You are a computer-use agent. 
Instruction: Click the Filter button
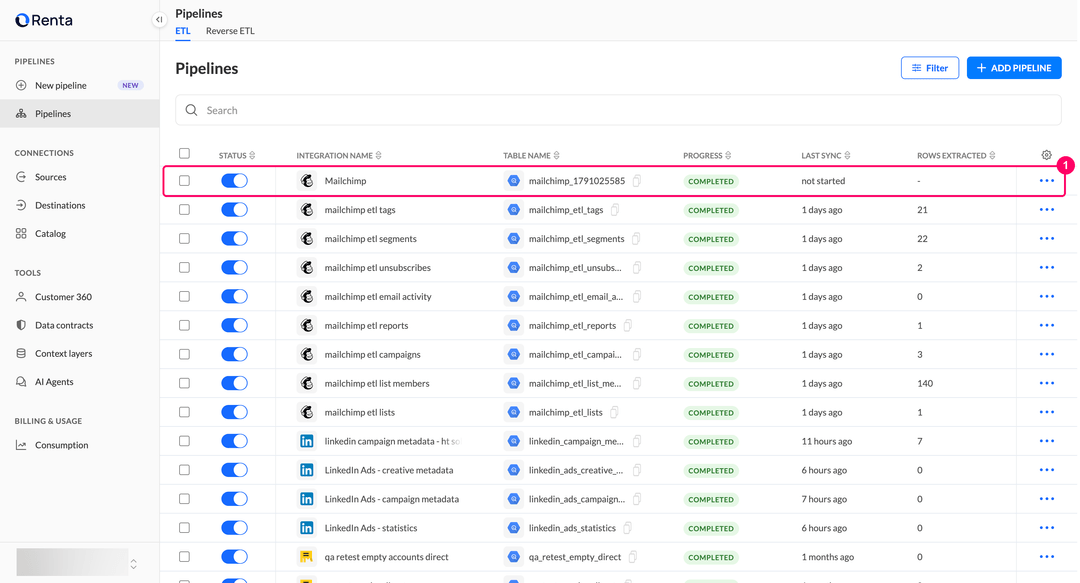tap(930, 68)
